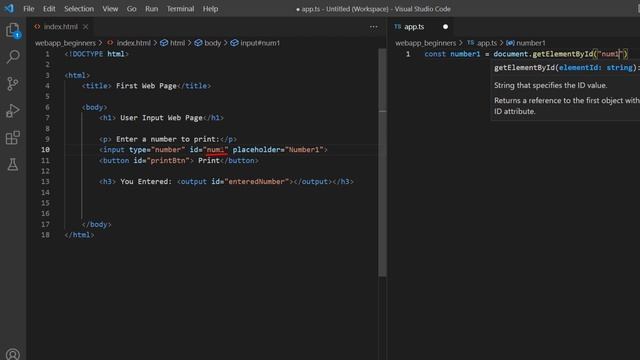Click "String that specifies the ID value." text
This screenshot has height=360, width=640.
(x=550, y=85)
